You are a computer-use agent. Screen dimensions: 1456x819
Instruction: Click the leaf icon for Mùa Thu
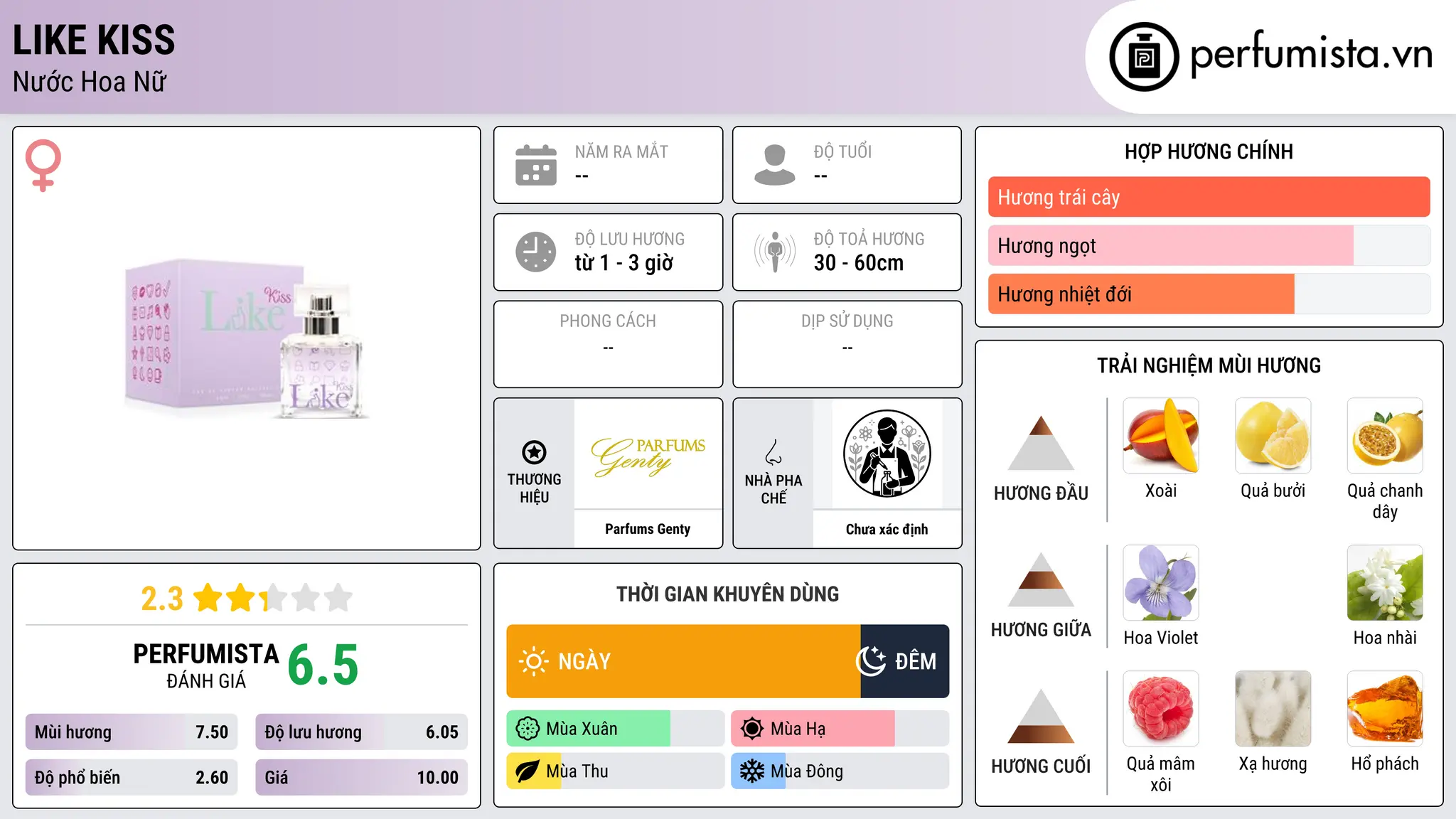pos(528,771)
